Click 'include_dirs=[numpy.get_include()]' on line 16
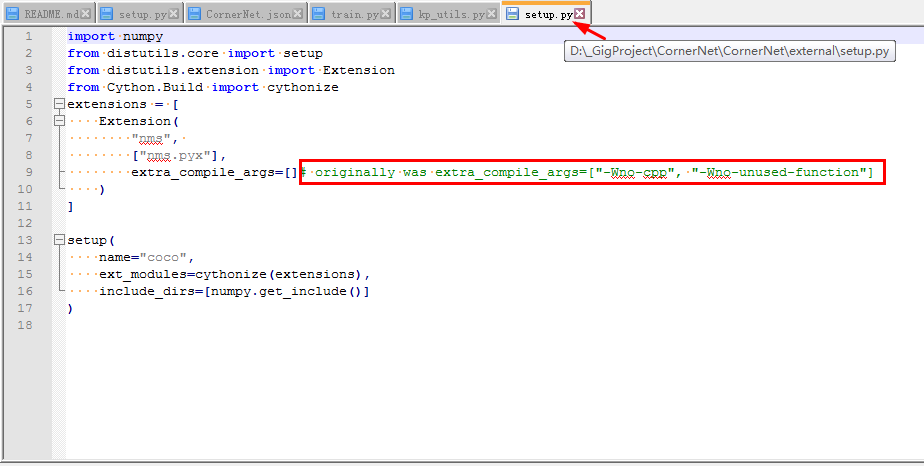The image size is (924, 466). [235, 292]
